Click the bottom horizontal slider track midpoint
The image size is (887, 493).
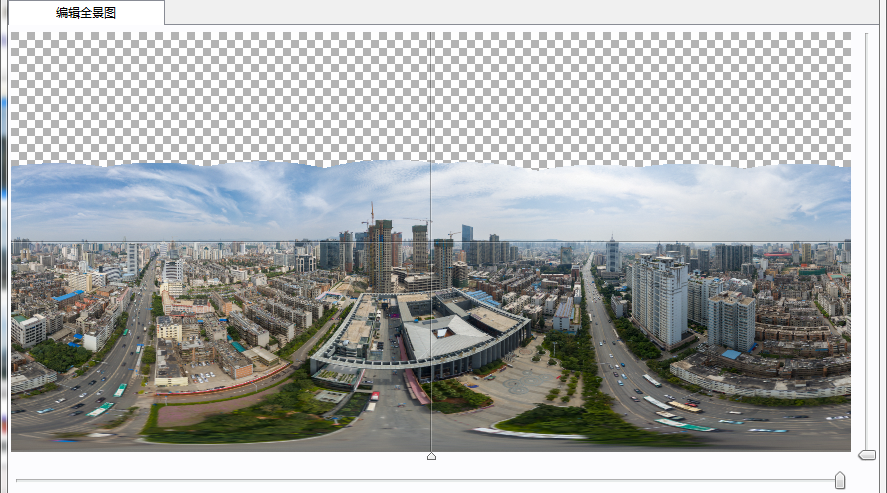pyautogui.click(x=430, y=481)
